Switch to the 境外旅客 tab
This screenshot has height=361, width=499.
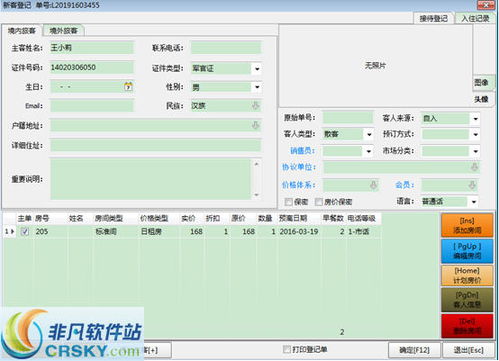click(63, 31)
